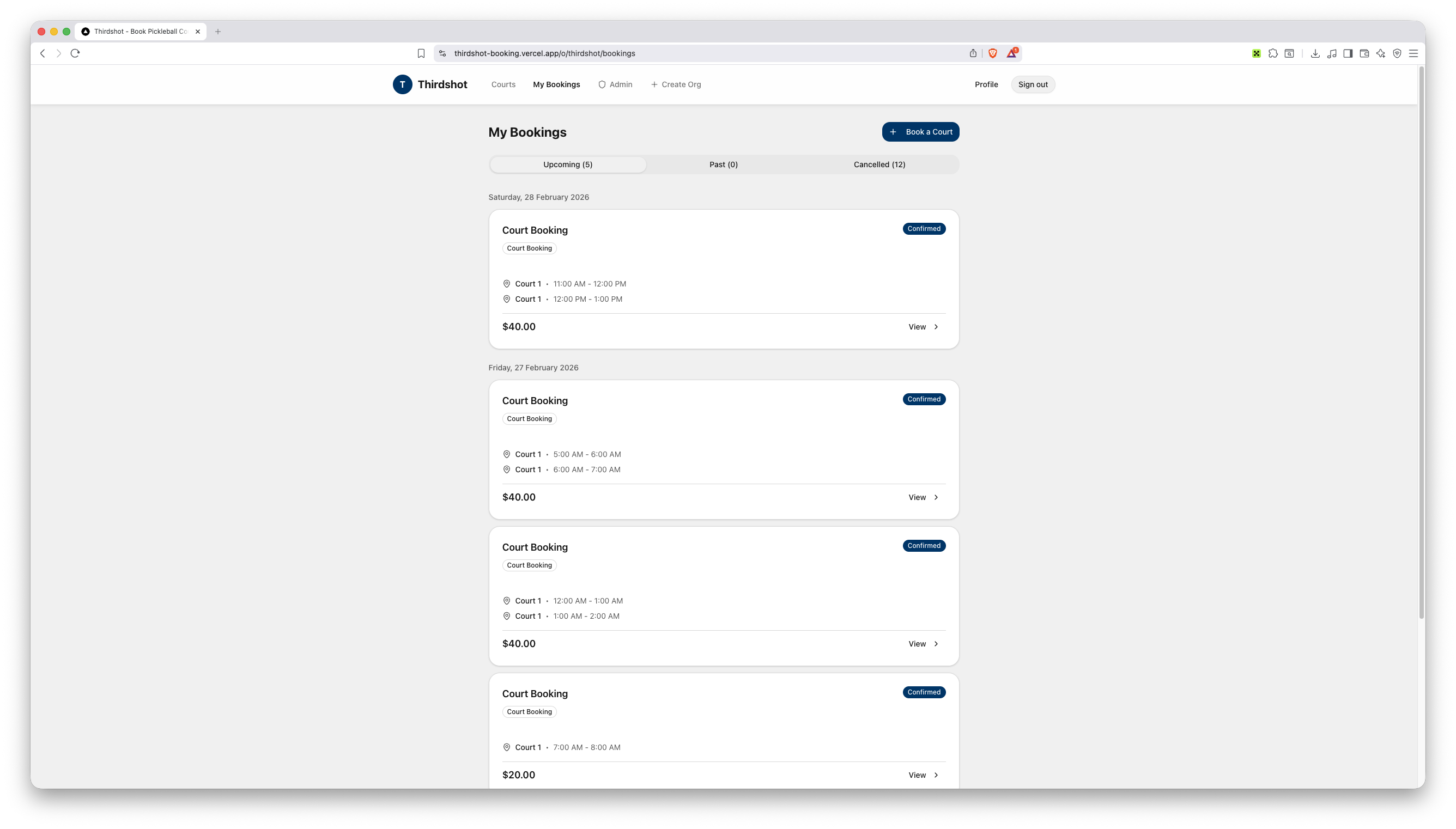Open browser downloads icon
Viewport: 1456px width, 829px height.
pos(1315,53)
